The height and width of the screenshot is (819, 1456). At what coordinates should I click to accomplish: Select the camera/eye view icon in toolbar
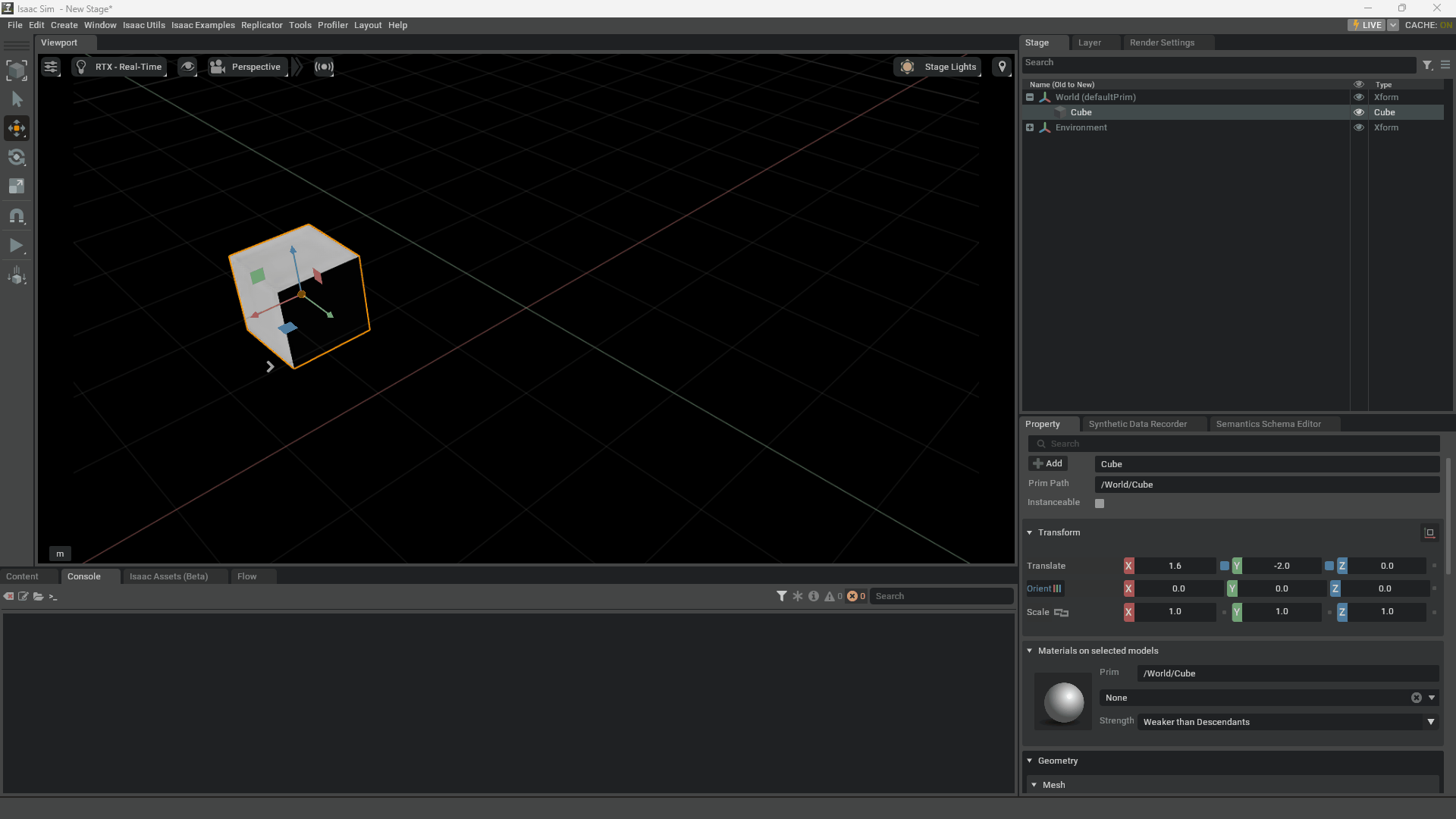pyautogui.click(x=189, y=67)
